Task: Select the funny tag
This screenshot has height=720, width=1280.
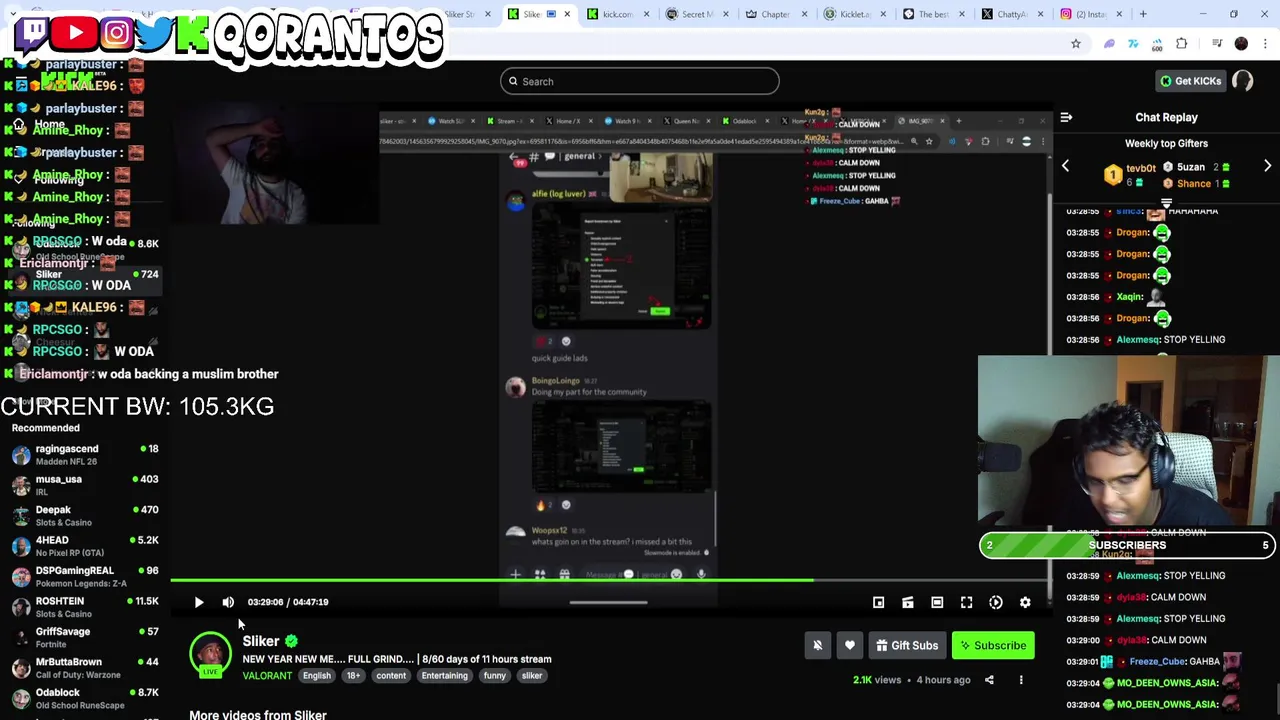Action: pos(494,676)
